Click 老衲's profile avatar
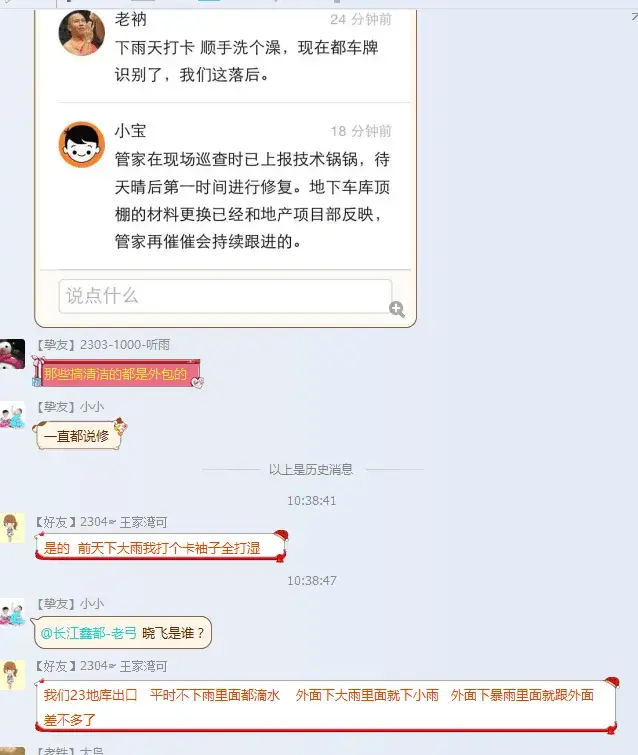Image resolution: width=638 pixels, height=755 pixels. coord(81,33)
